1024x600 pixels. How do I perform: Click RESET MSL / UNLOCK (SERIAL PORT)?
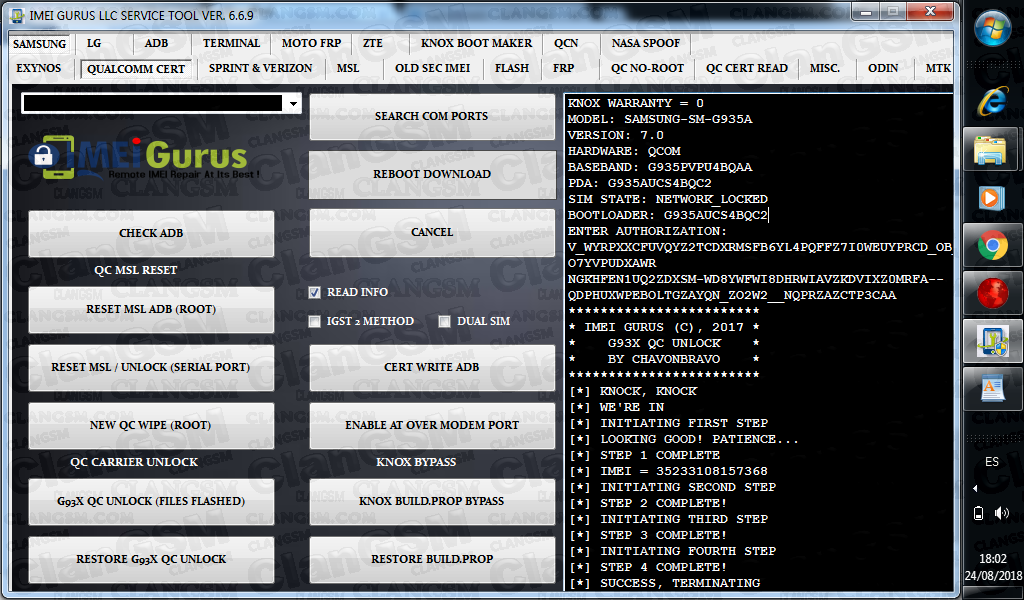coord(151,368)
